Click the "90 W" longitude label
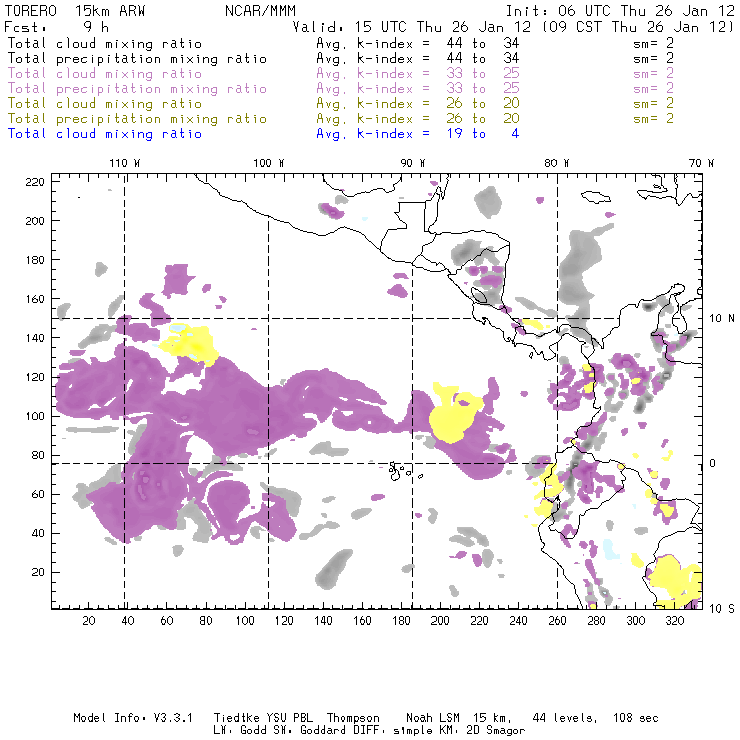The height and width of the screenshot is (740, 740). pyautogui.click(x=413, y=163)
